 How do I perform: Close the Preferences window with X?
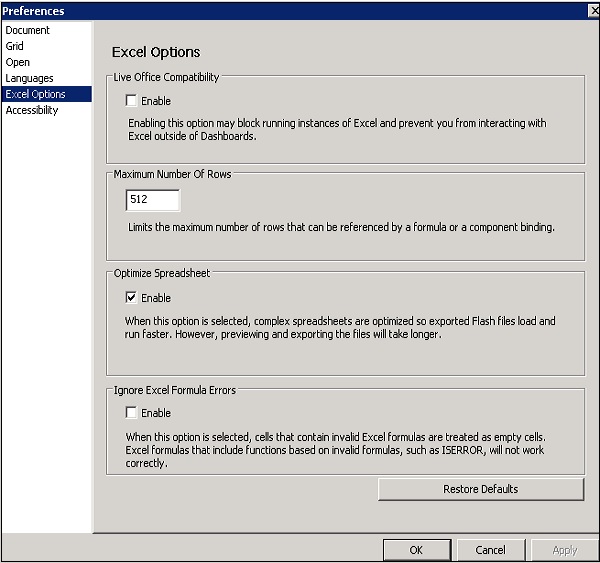(592, 11)
